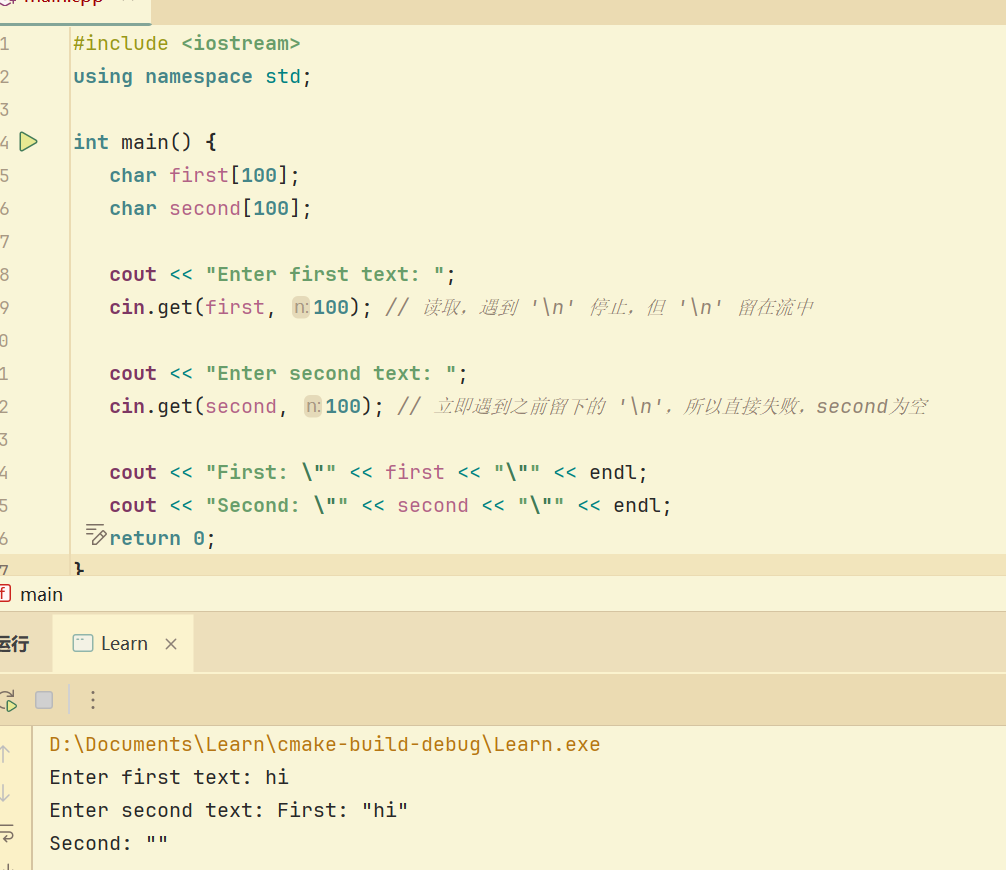Click the n: parameter hint on first cin.get
Image resolution: width=1006 pixels, height=870 pixels.
pyautogui.click(x=301, y=308)
